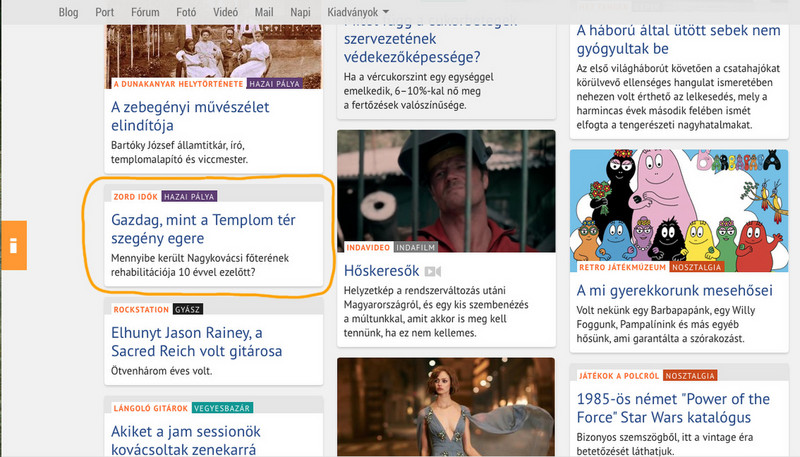
Task: Click text Helyzetkép a rendszerváltozás utáni
Action: pyautogui.click(x=424, y=291)
